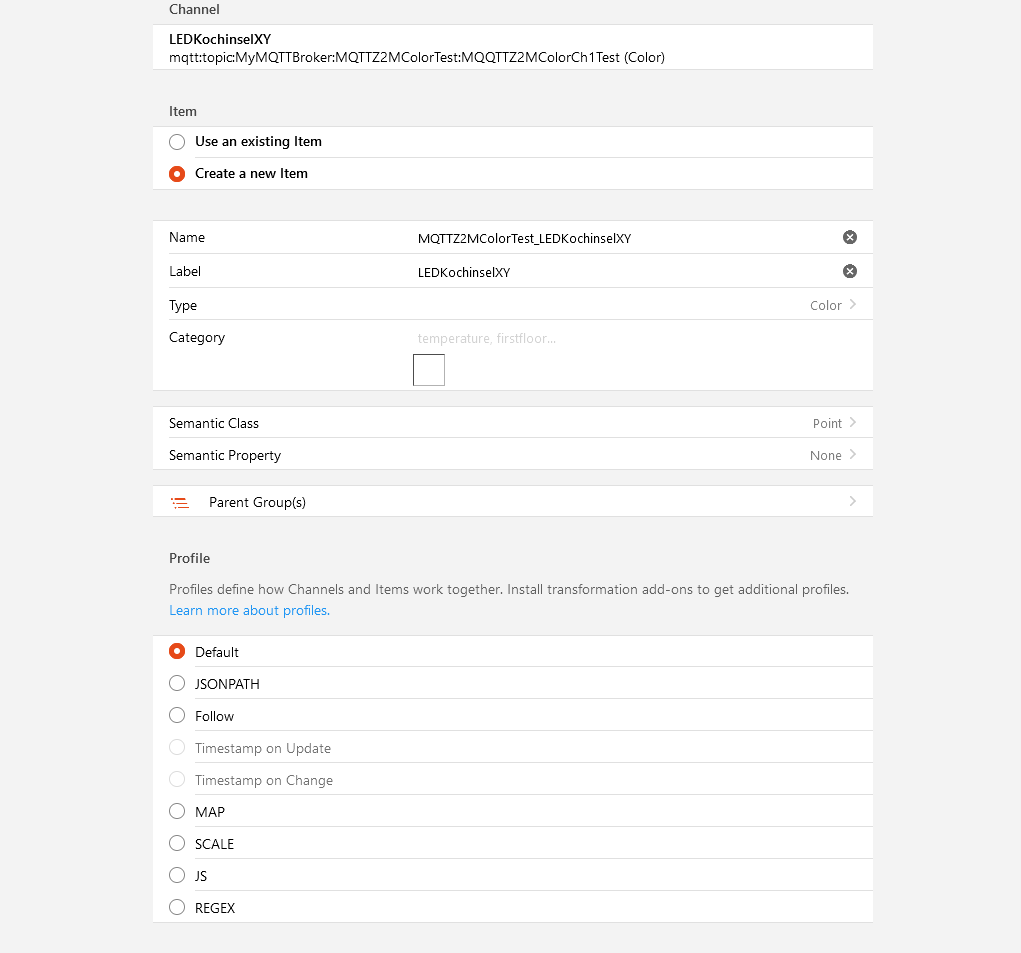Image resolution: width=1021 pixels, height=953 pixels.
Task: Open the Type selector showing Color
Action: [x=832, y=305]
